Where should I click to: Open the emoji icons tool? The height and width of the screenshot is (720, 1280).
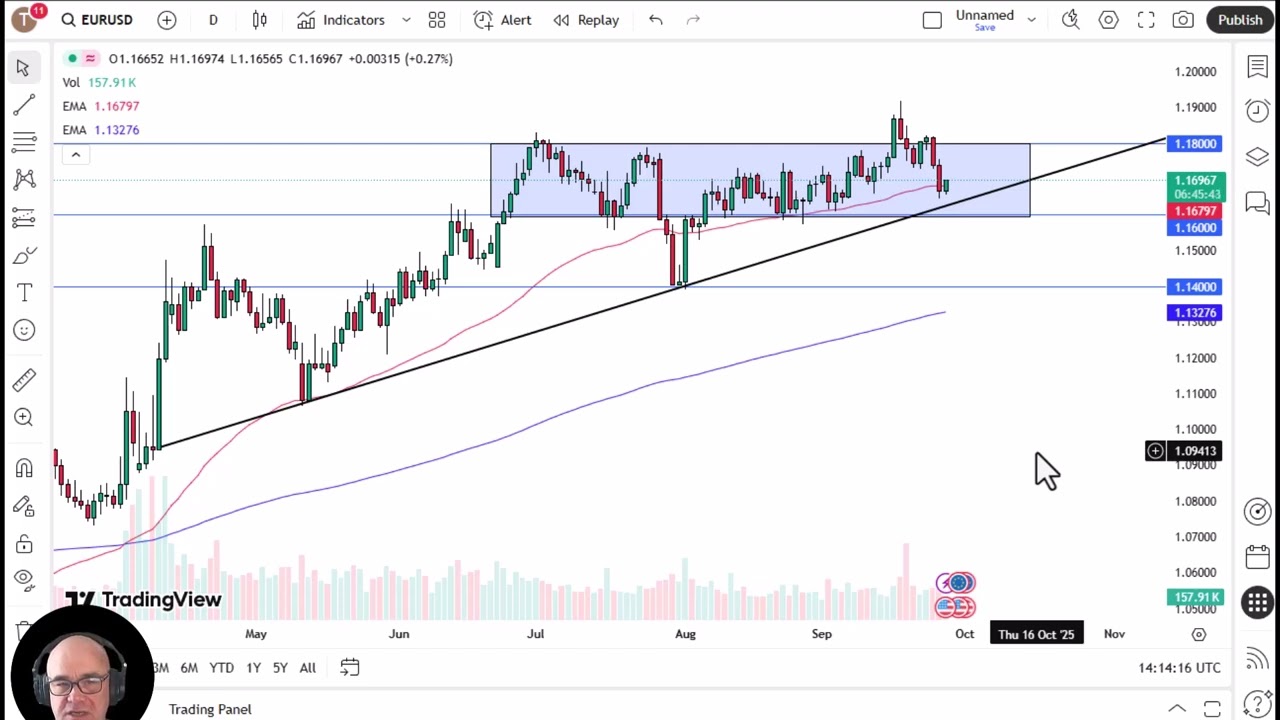pos(24,330)
